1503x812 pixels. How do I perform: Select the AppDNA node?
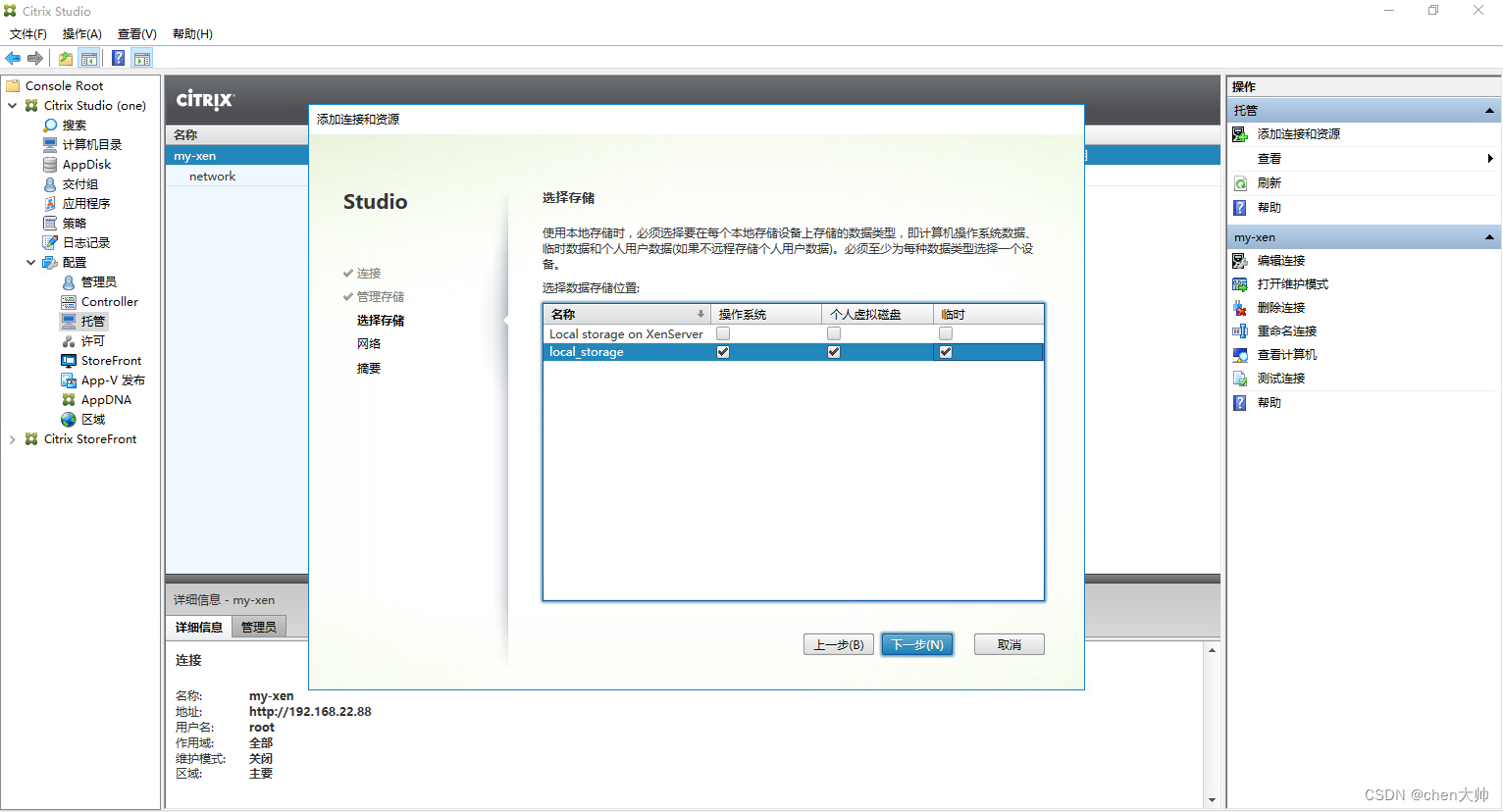tap(106, 400)
